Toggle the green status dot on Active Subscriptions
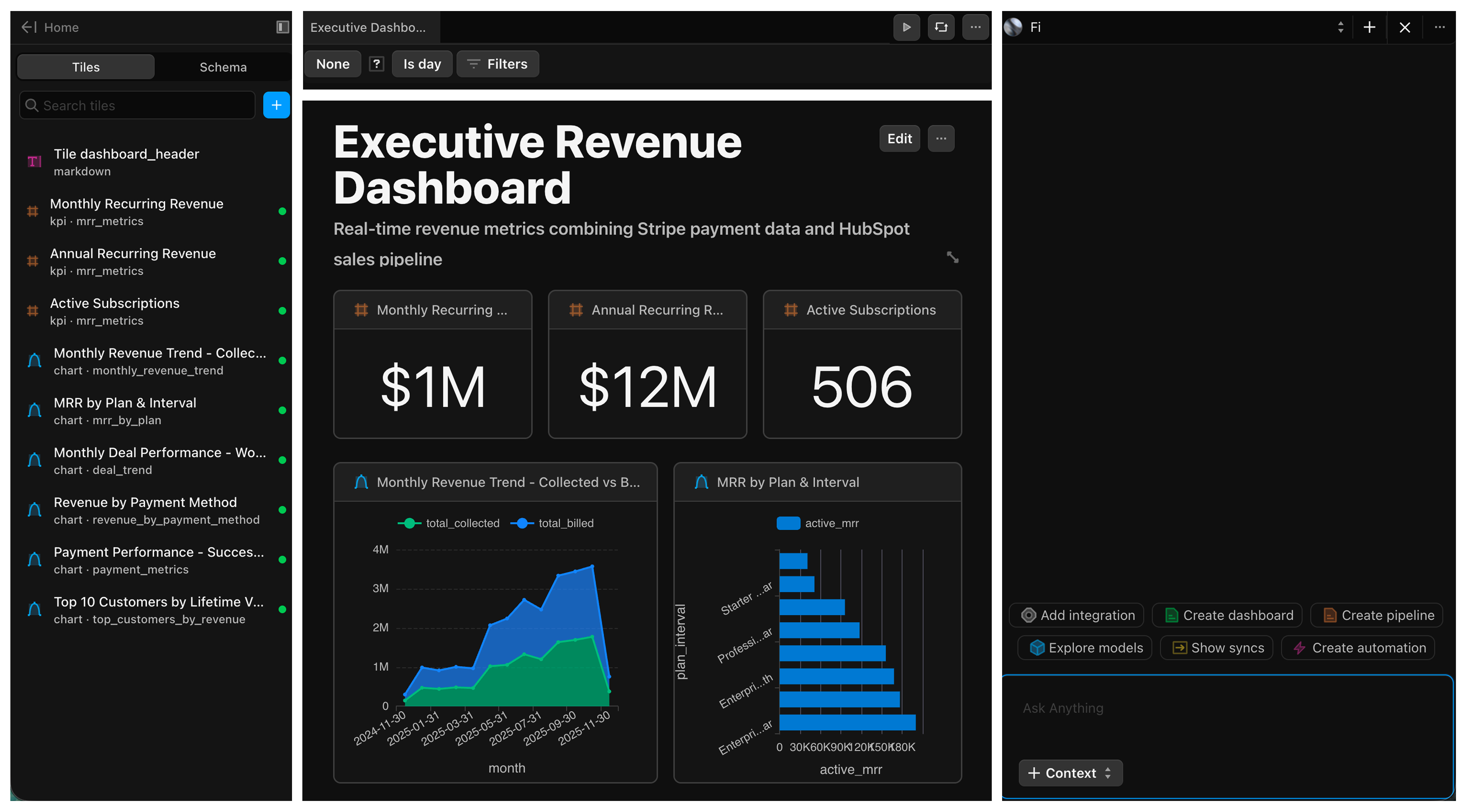The height and width of the screenshot is (812, 1467). (282, 310)
